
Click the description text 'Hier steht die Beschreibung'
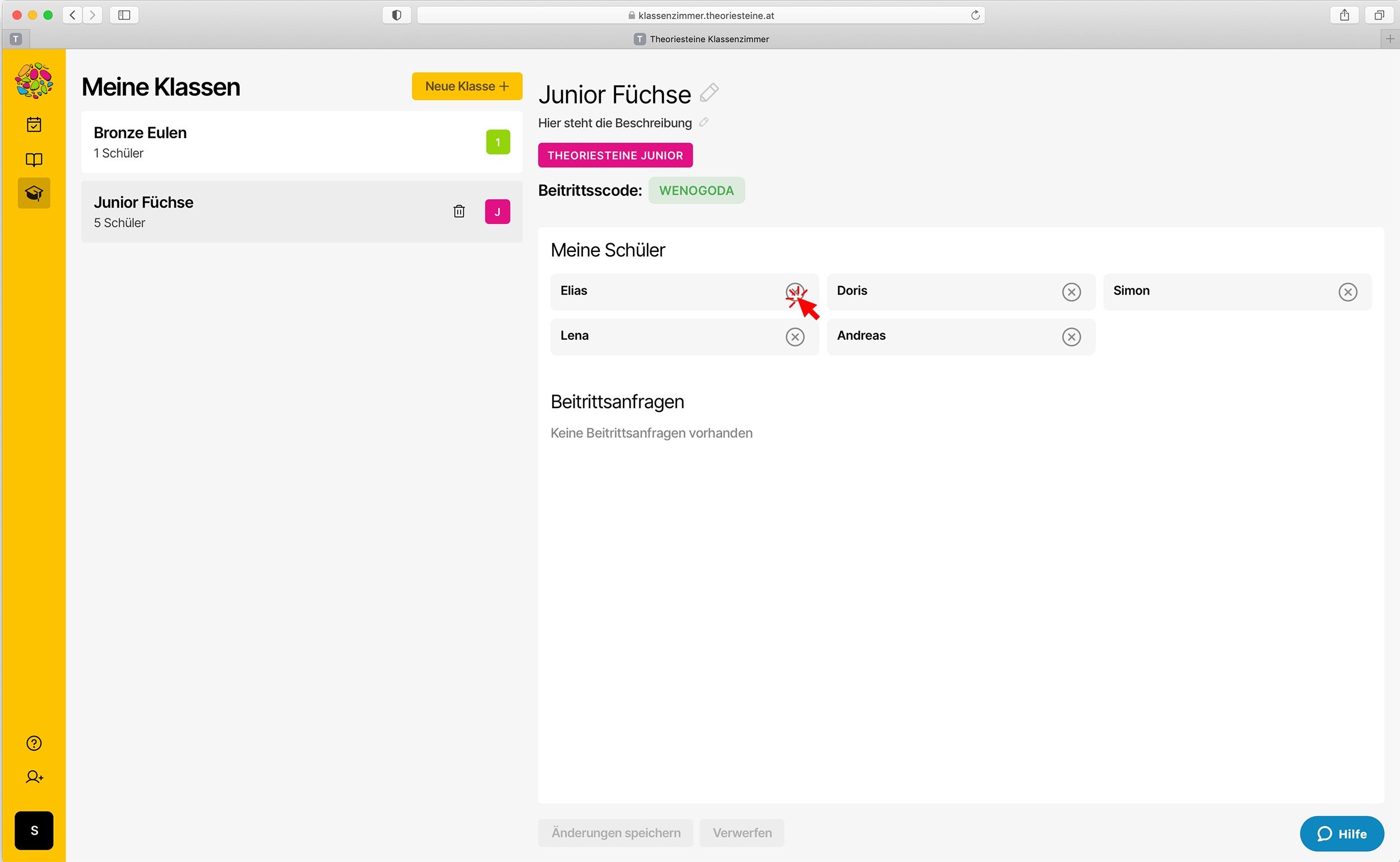[x=615, y=123]
